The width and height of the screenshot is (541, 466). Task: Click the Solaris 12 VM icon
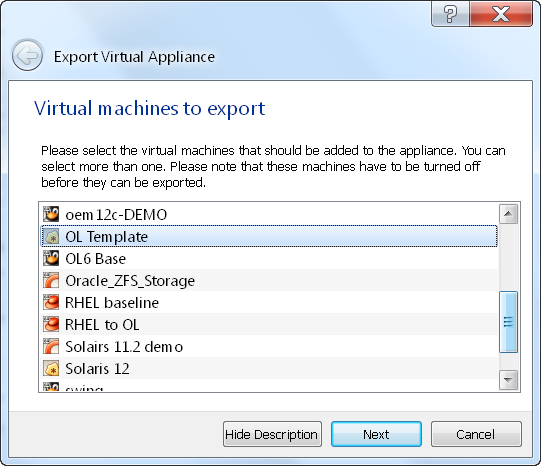coord(51,368)
